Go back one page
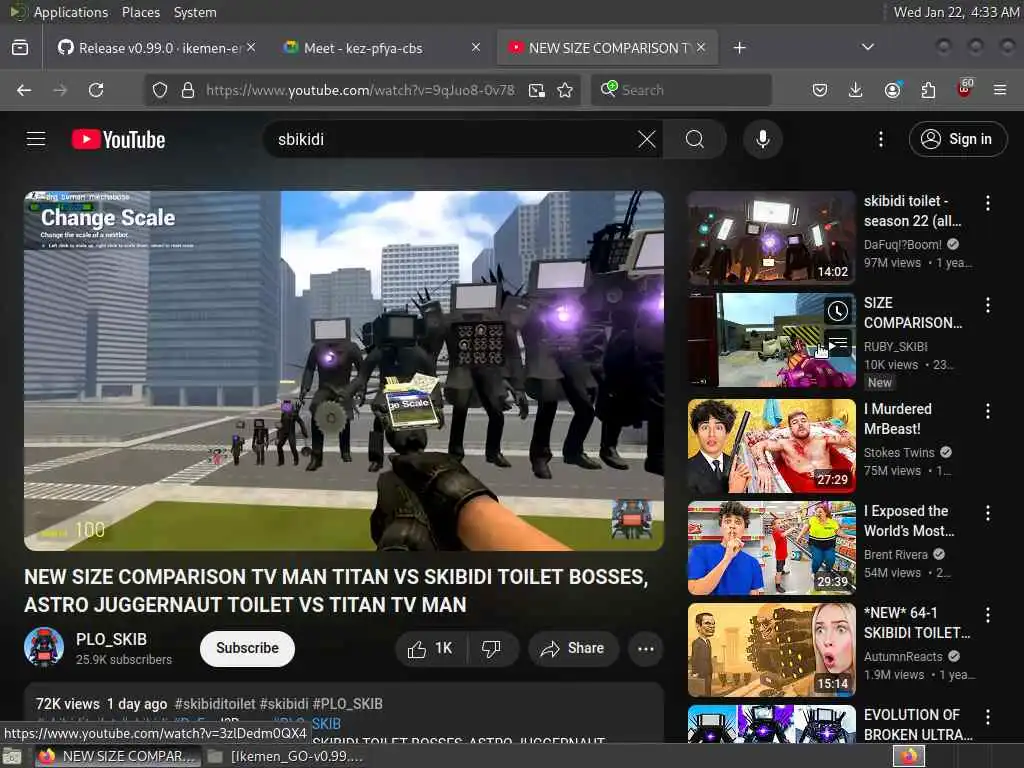The image size is (1024, 768). point(24,90)
